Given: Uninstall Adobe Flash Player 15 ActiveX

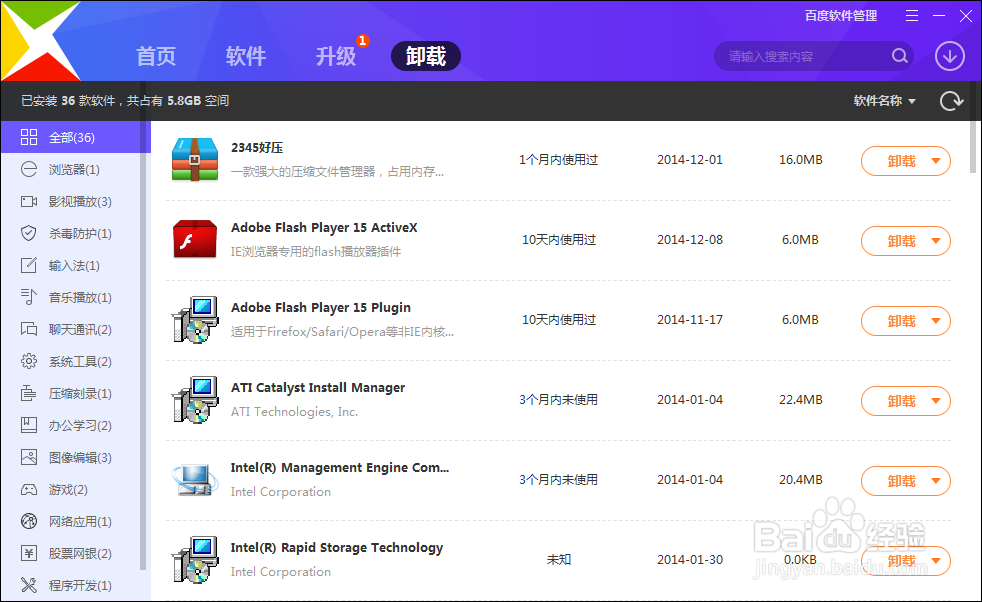Looking at the screenshot, I should pos(901,241).
